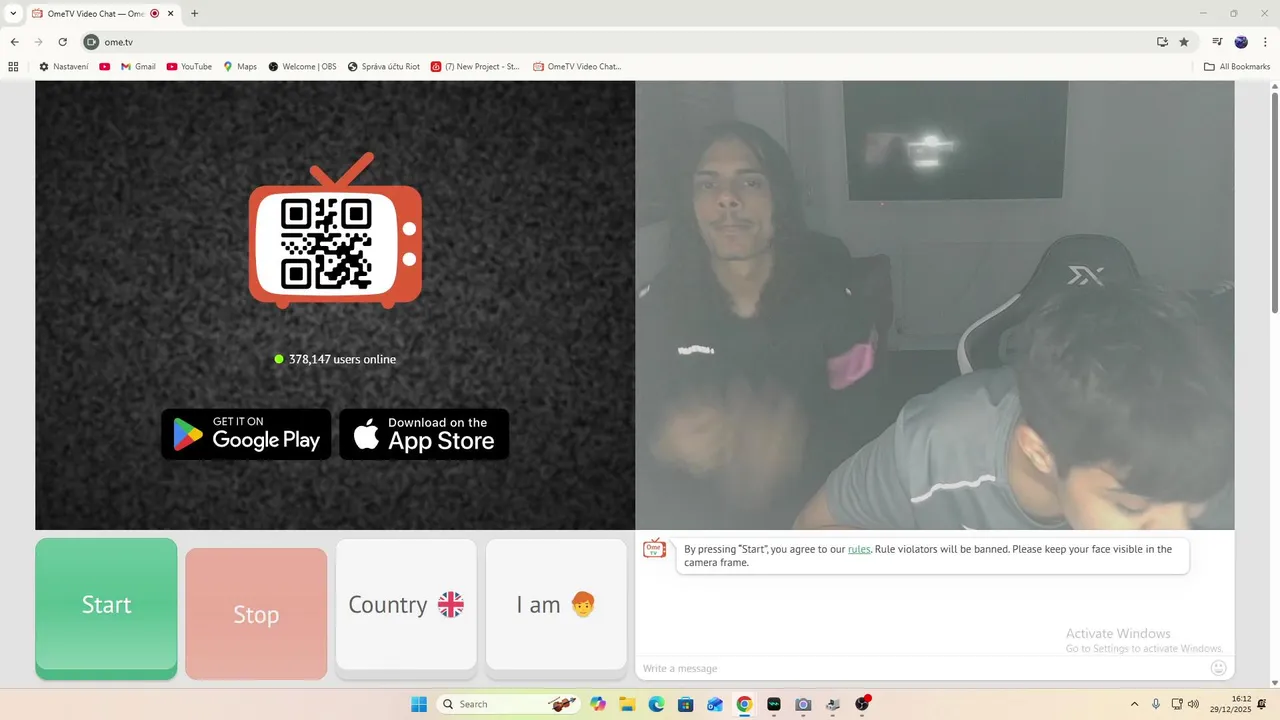Click the ome.tv address bar
Screen dimensions: 1280x720
coord(620,42)
